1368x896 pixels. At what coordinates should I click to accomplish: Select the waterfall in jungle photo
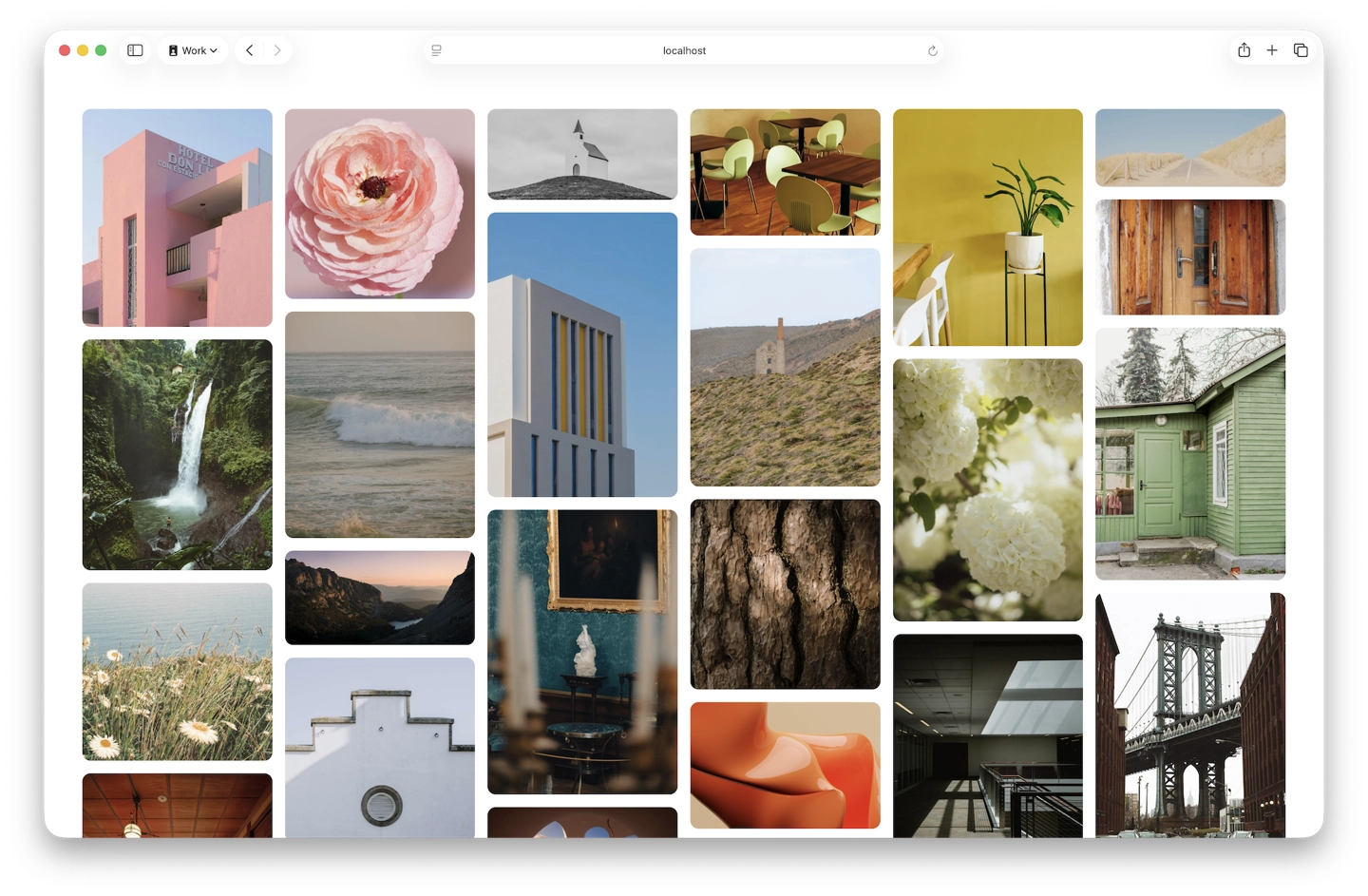click(x=177, y=454)
